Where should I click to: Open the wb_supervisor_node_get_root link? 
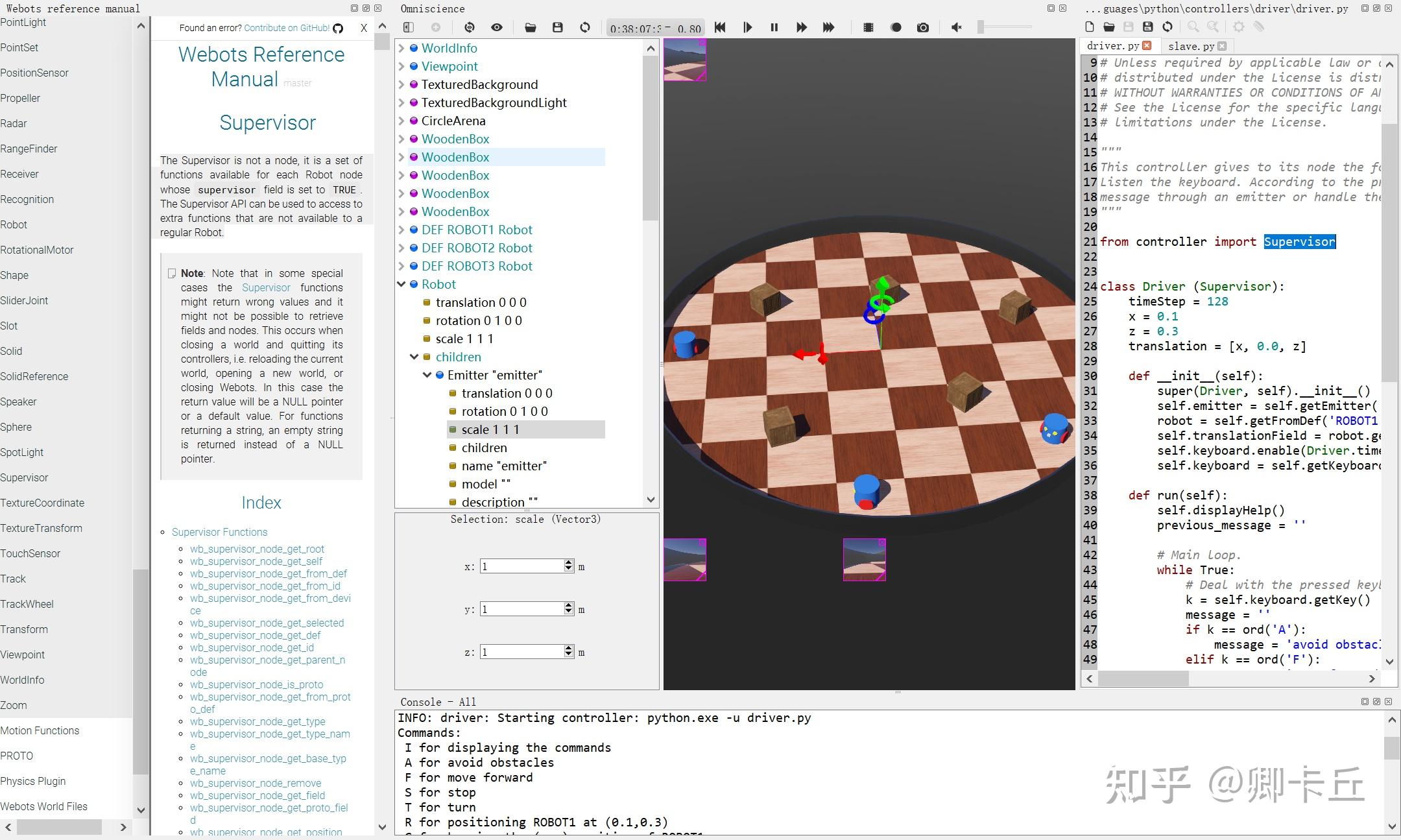pos(257,549)
